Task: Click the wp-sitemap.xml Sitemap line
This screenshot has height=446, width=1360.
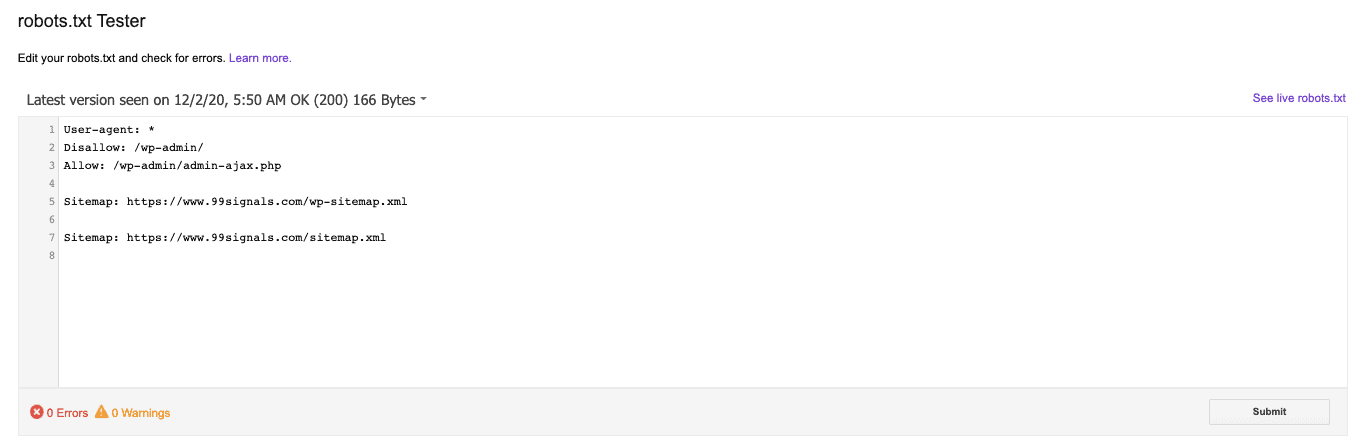Action: point(235,202)
